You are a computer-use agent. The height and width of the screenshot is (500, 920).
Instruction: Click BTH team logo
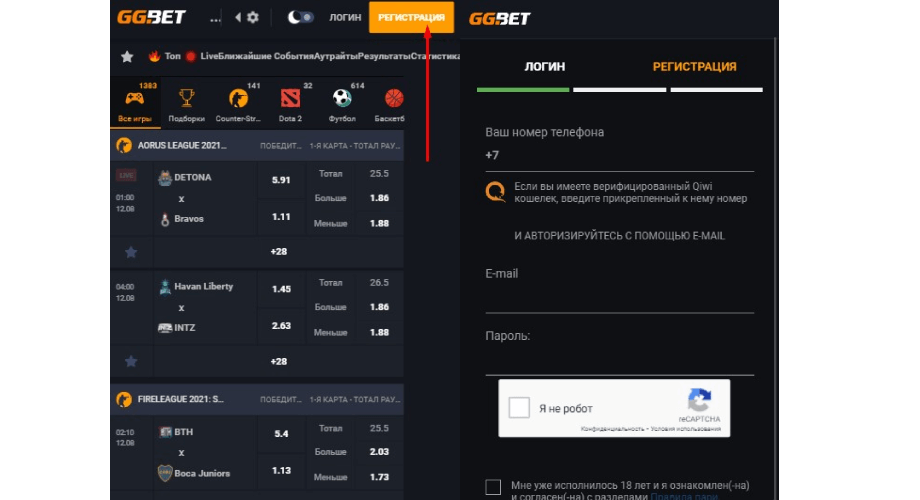[165, 432]
